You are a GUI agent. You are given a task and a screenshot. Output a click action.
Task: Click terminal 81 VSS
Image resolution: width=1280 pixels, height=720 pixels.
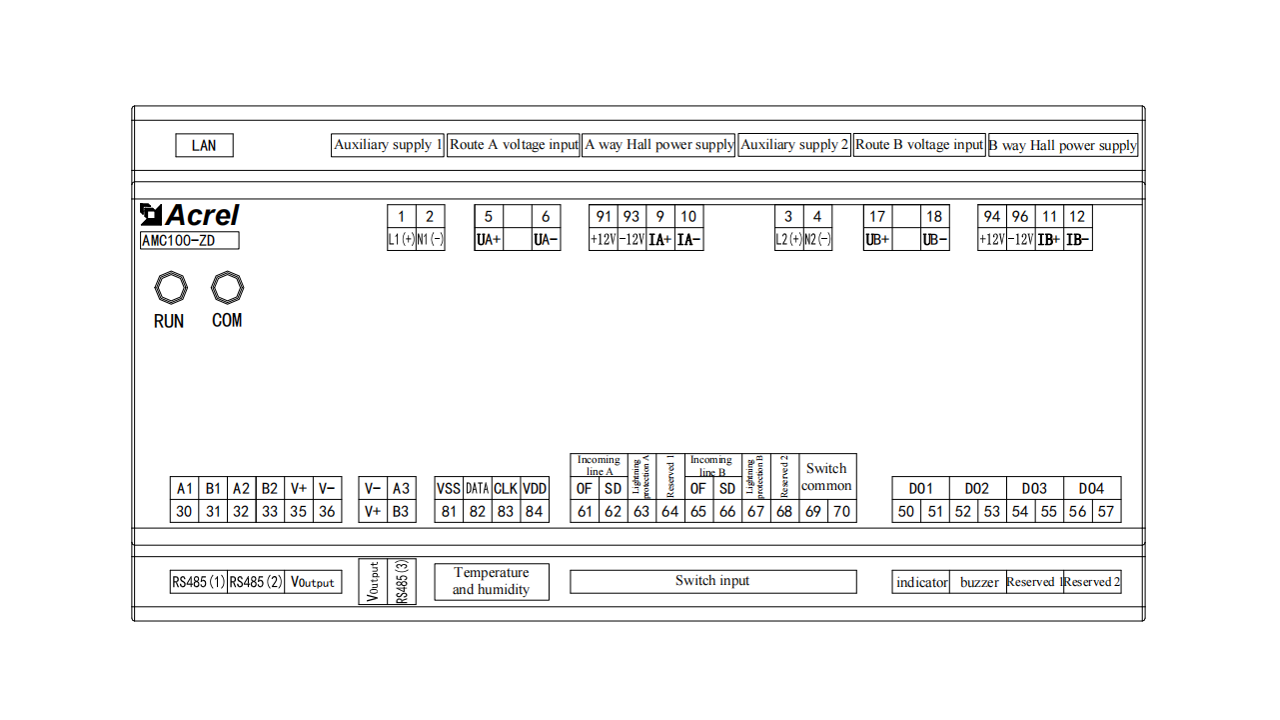[449, 500]
